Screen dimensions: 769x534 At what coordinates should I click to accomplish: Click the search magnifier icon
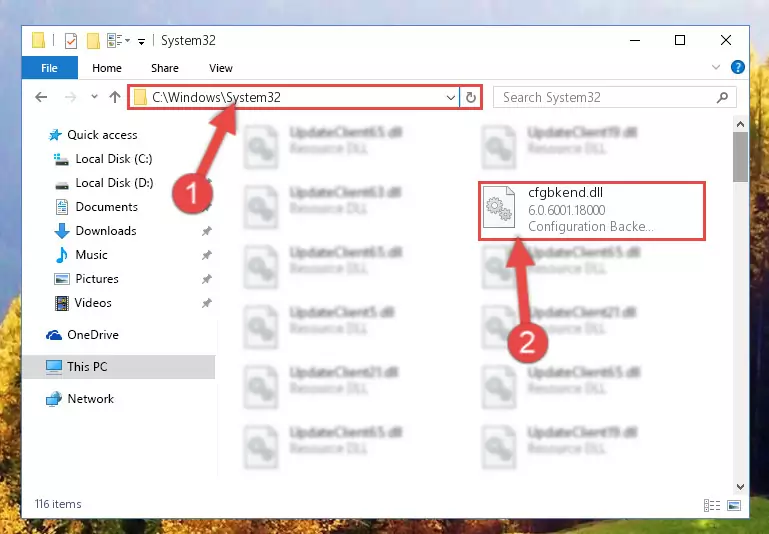pos(722,97)
